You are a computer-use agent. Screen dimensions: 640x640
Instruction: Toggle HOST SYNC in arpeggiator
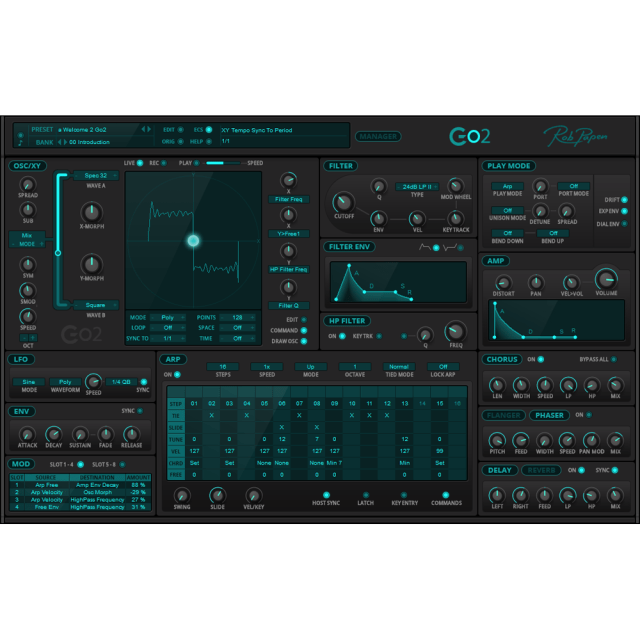point(326,495)
